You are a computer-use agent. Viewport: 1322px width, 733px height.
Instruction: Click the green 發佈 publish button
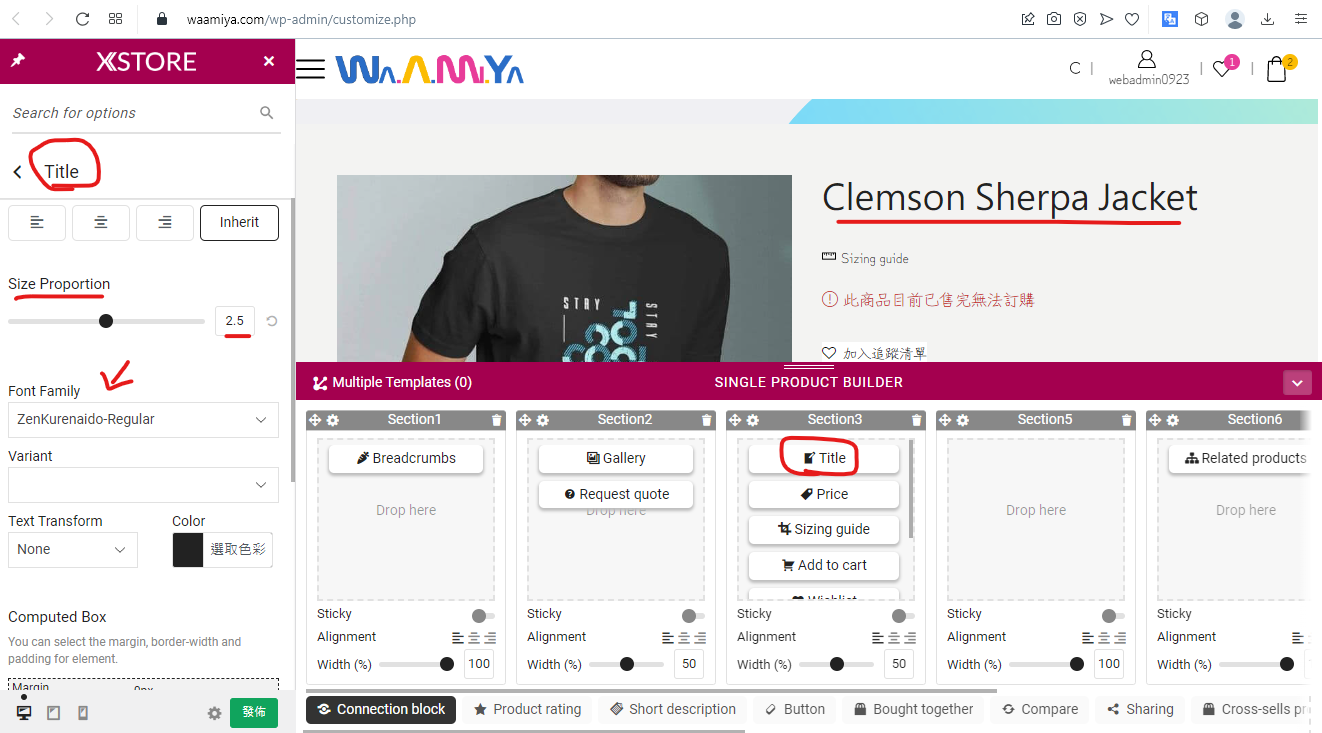pyautogui.click(x=254, y=712)
